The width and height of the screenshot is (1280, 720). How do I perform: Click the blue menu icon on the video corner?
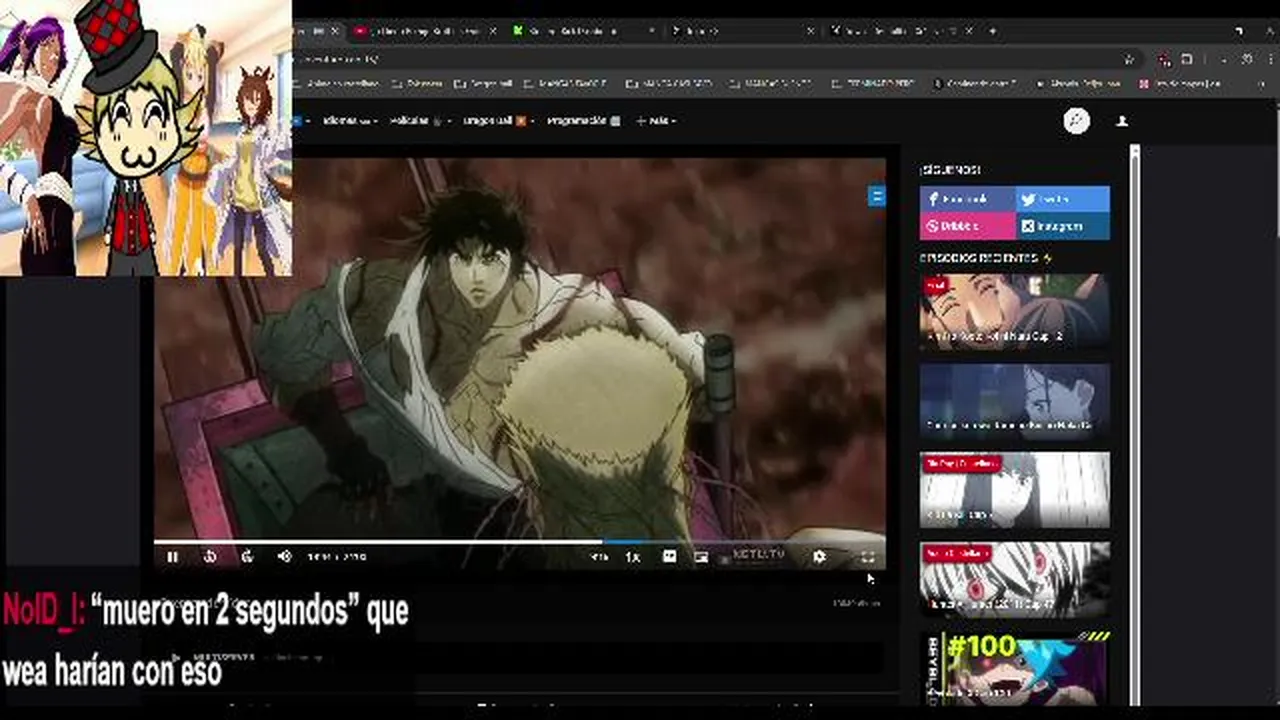(876, 196)
